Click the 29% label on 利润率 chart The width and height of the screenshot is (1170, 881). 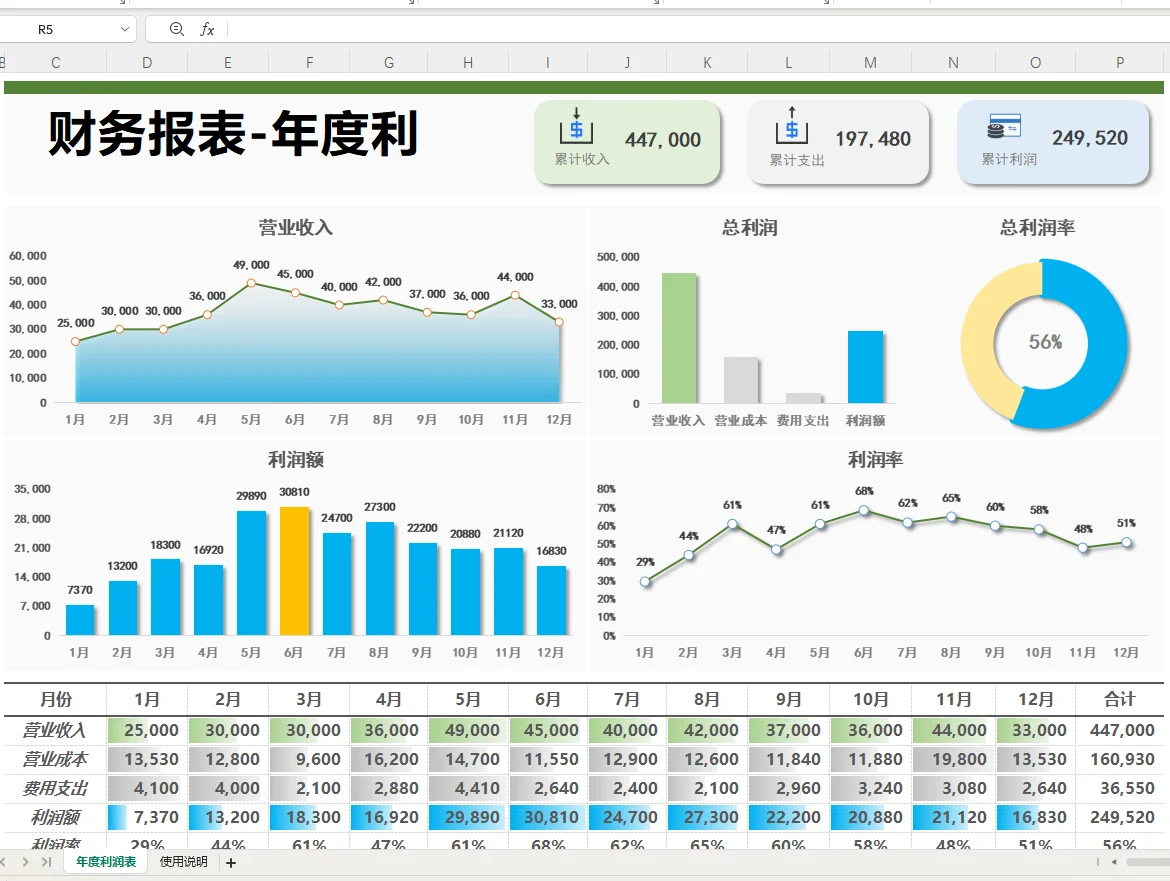pos(645,562)
